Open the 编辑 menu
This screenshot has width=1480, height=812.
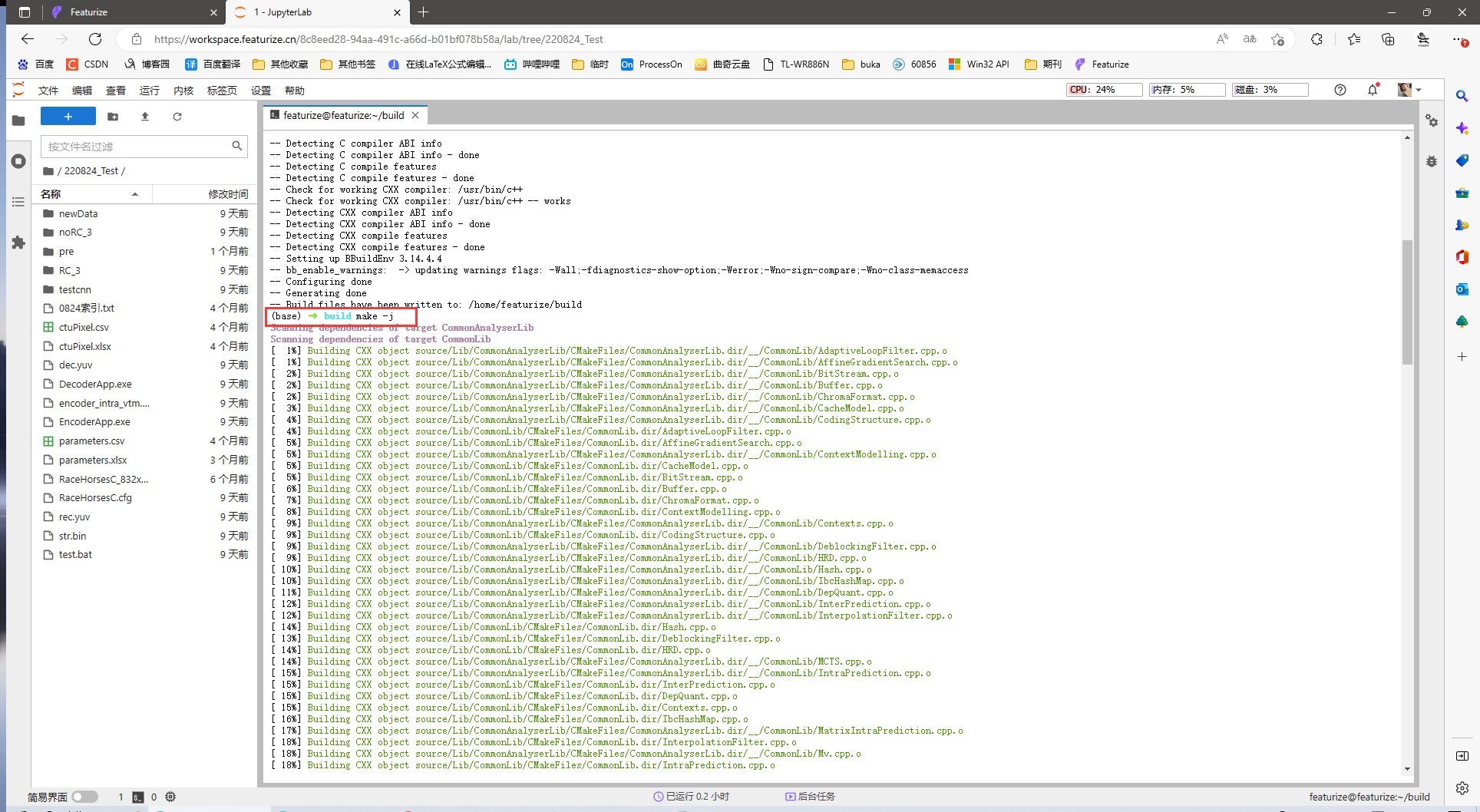(x=82, y=91)
